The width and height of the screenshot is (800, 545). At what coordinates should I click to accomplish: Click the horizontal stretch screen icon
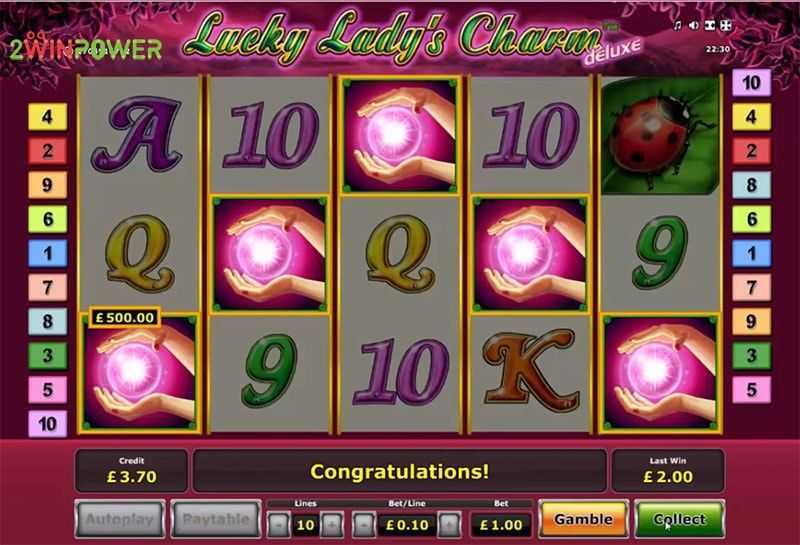[710, 25]
